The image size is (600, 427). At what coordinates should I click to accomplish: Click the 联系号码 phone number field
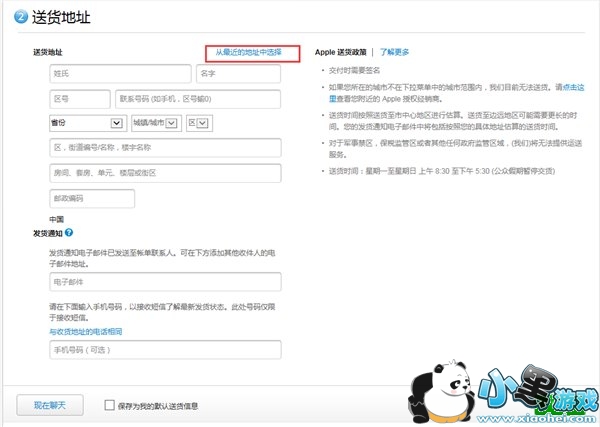tap(198, 99)
